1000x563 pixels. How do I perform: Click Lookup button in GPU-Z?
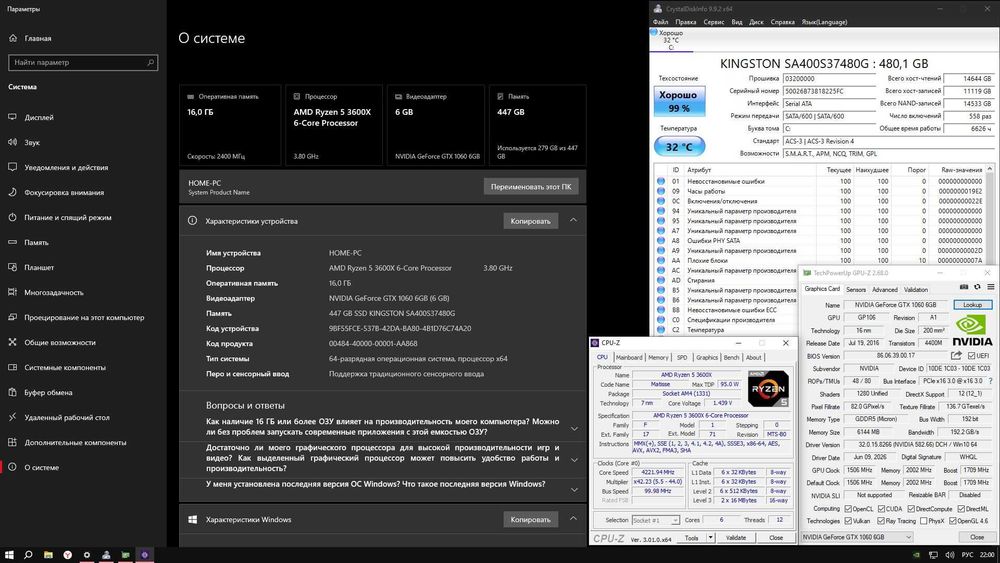click(973, 305)
